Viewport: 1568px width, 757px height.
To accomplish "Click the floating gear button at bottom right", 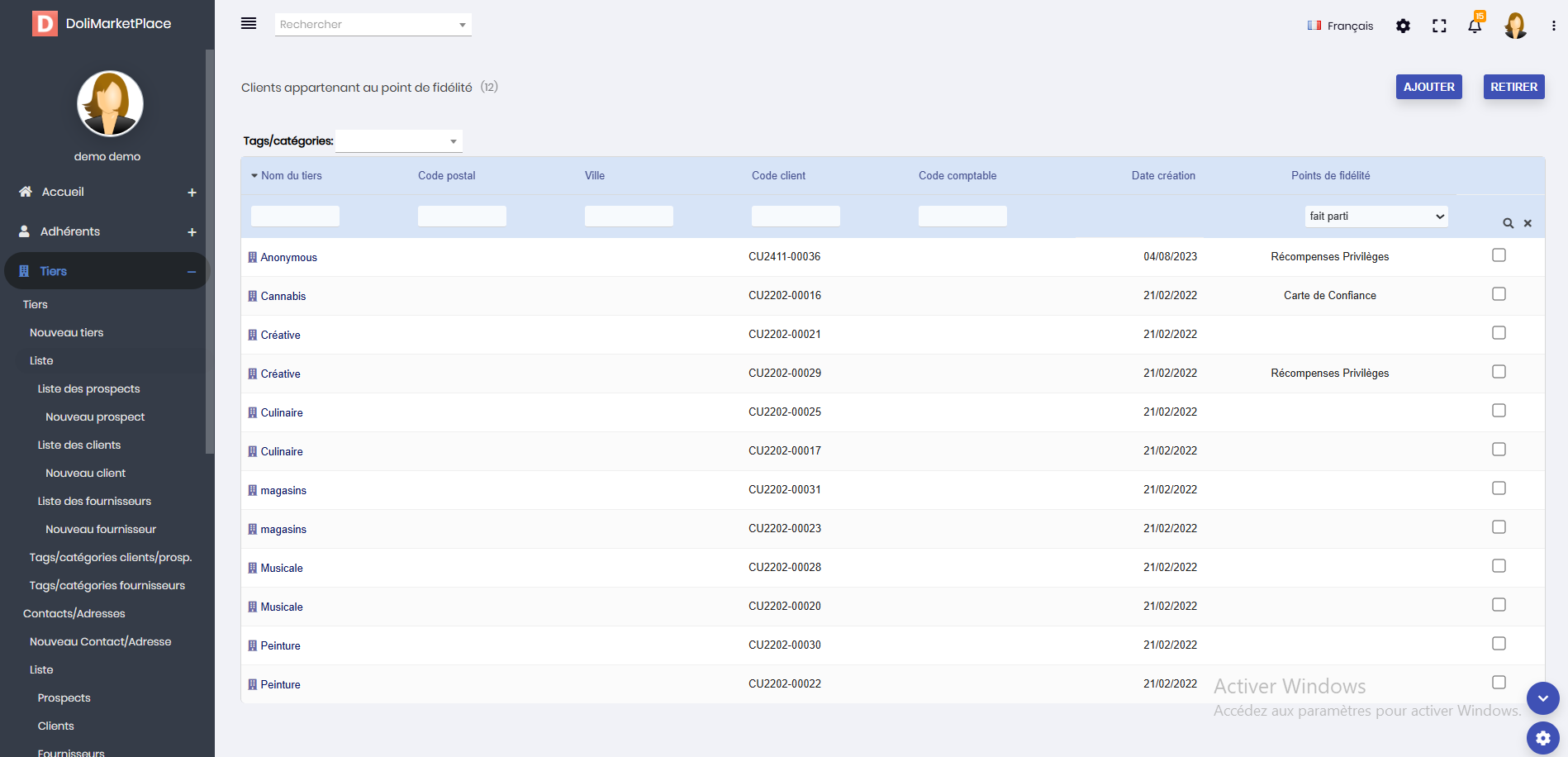I will pos(1542,738).
